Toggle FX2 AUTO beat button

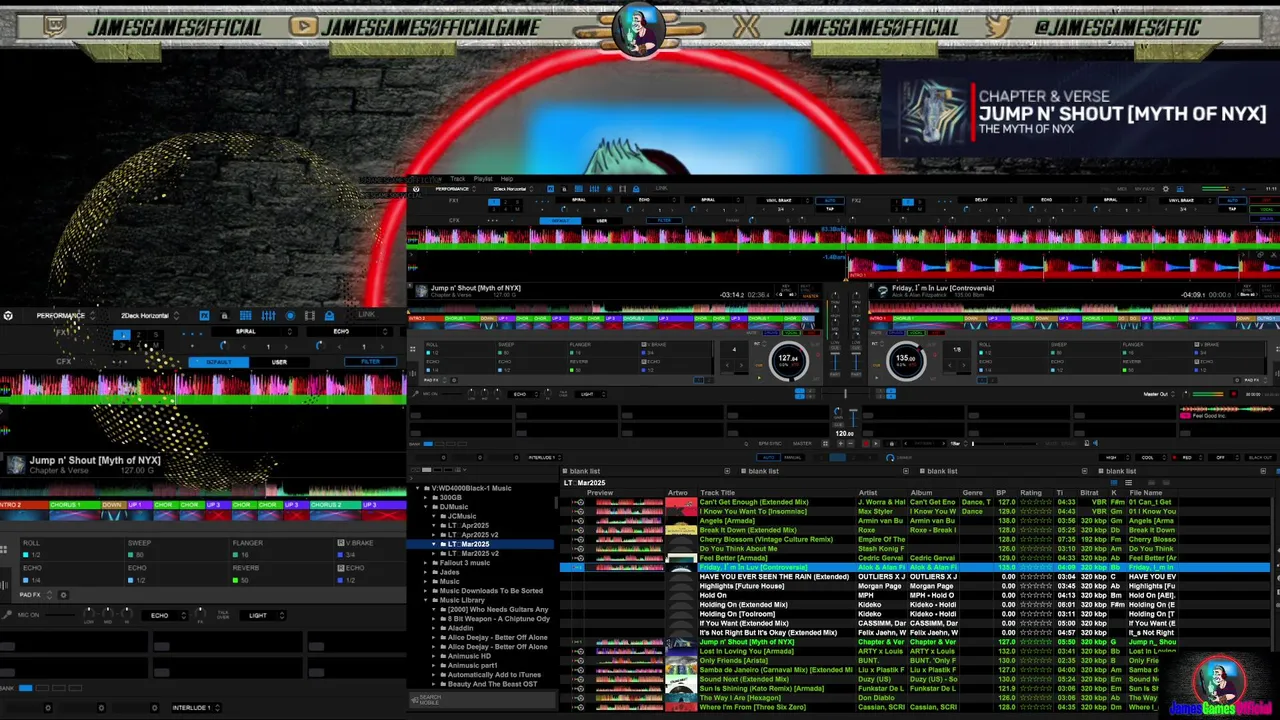(x=1233, y=200)
